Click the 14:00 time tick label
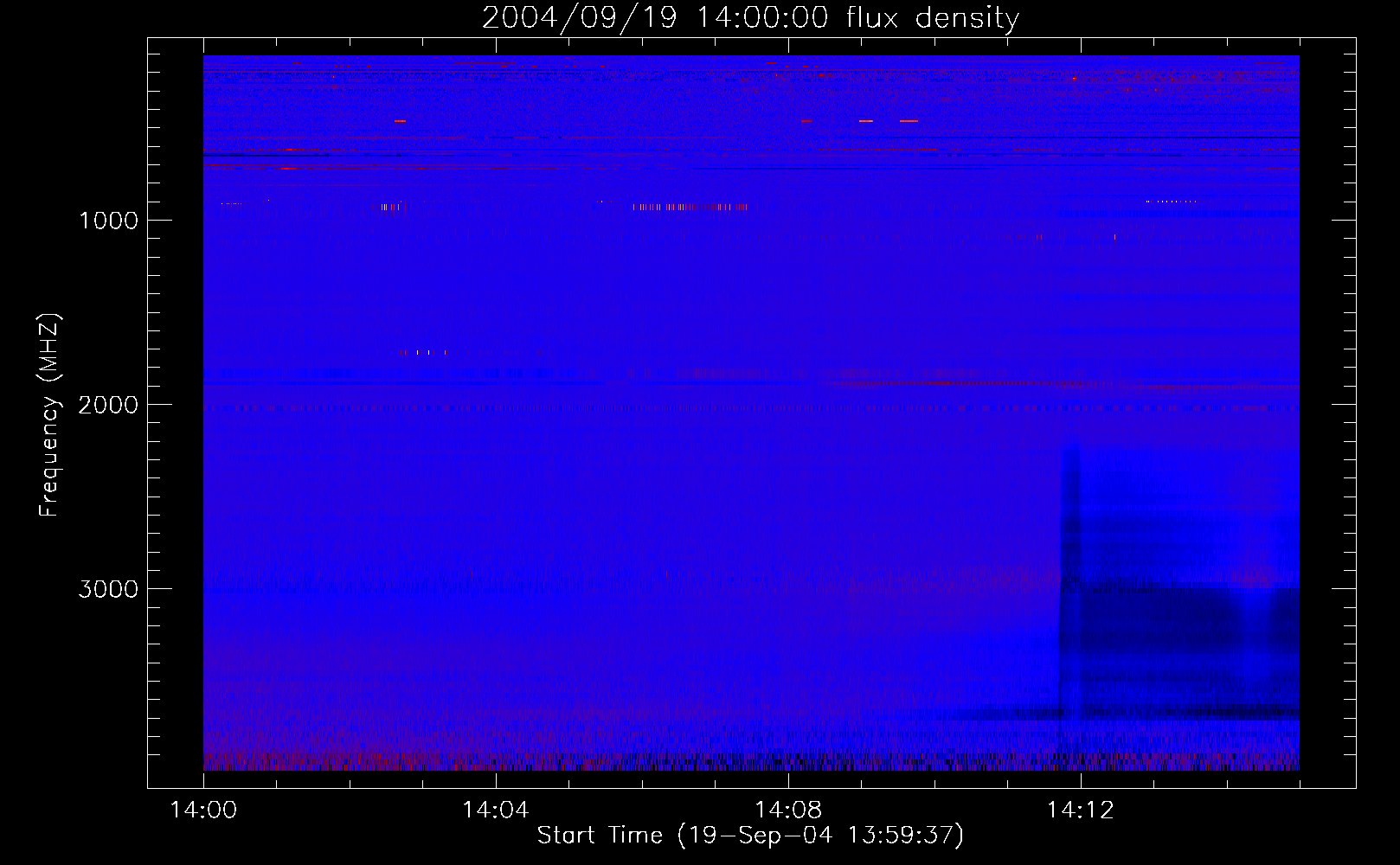 203,810
